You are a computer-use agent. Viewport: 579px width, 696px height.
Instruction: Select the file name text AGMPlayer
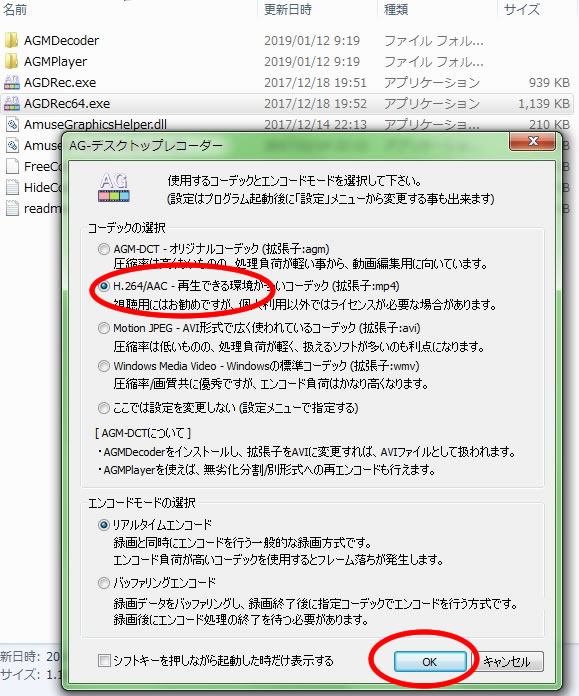pyautogui.click(x=55, y=61)
